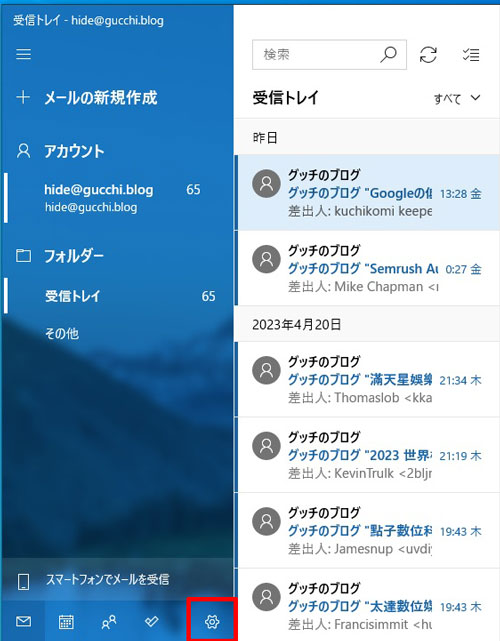
Task: Show more folders via その他
Action: pyautogui.click(x=62, y=334)
